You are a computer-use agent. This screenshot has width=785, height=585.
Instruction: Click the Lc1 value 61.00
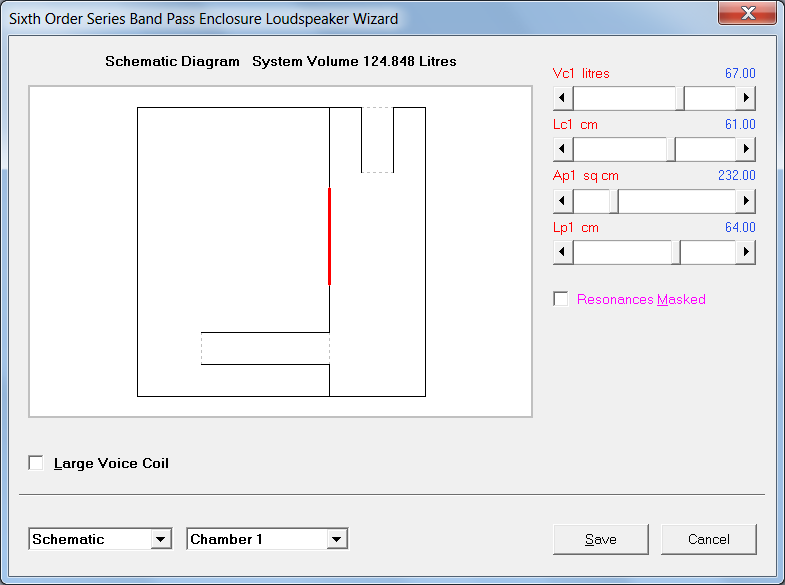coord(740,124)
